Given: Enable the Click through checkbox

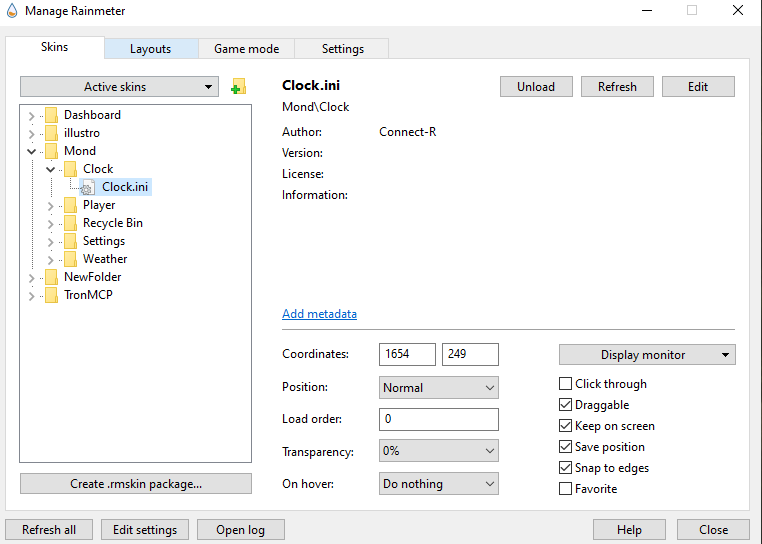Looking at the screenshot, I should [565, 384].
